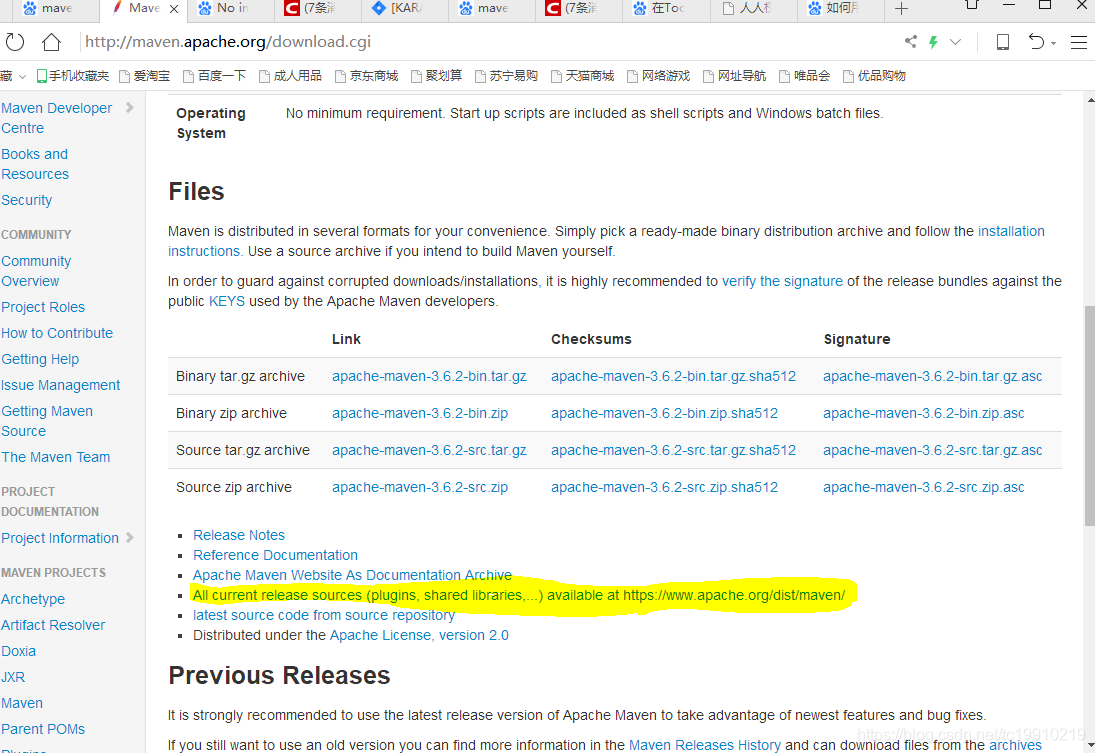The width and height of the screenshot is (1095, 753).
Task: Open the 天猫商城 bookmark
Action: [582, 75]
